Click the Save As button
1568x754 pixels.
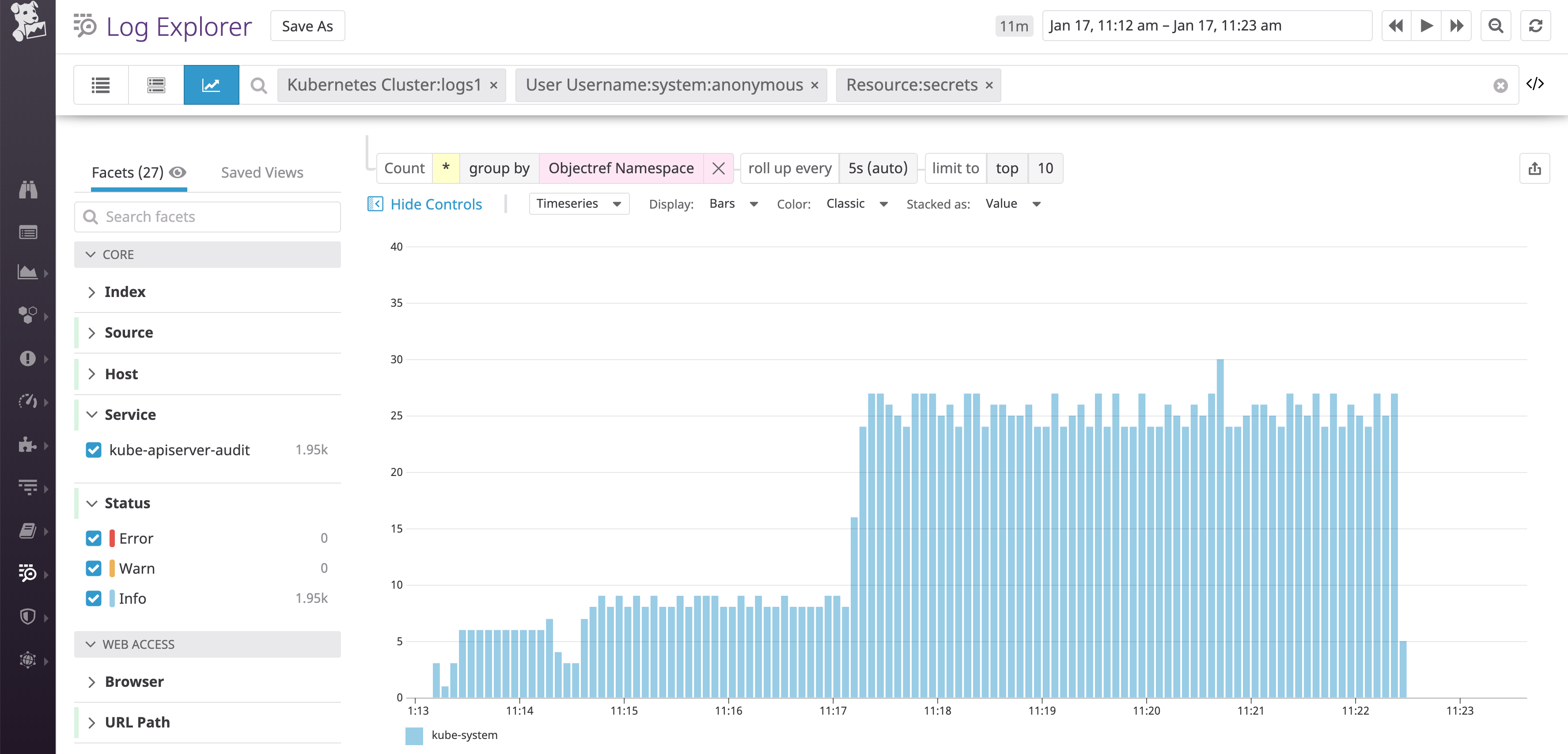click(x=307, y=26)
